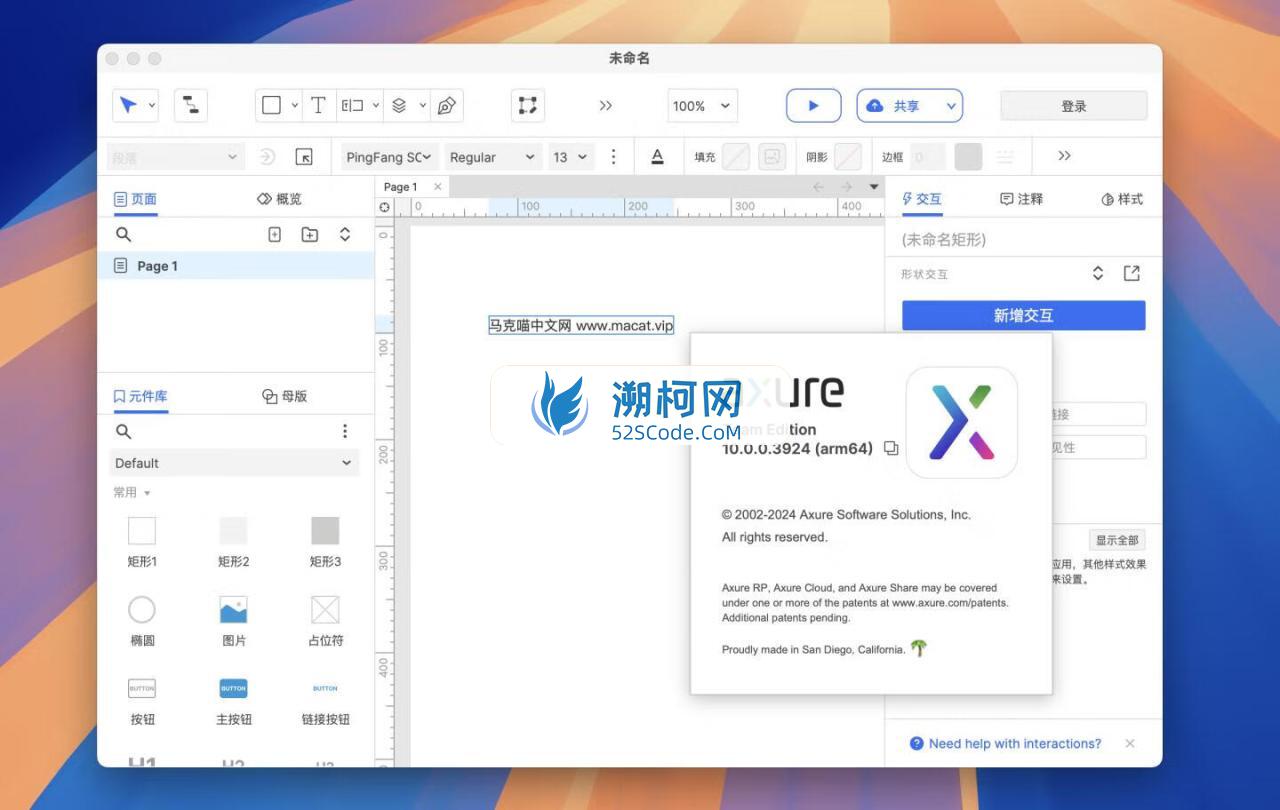
Task: Select the 矩形3 widget
Action: [x=325, y=542]
